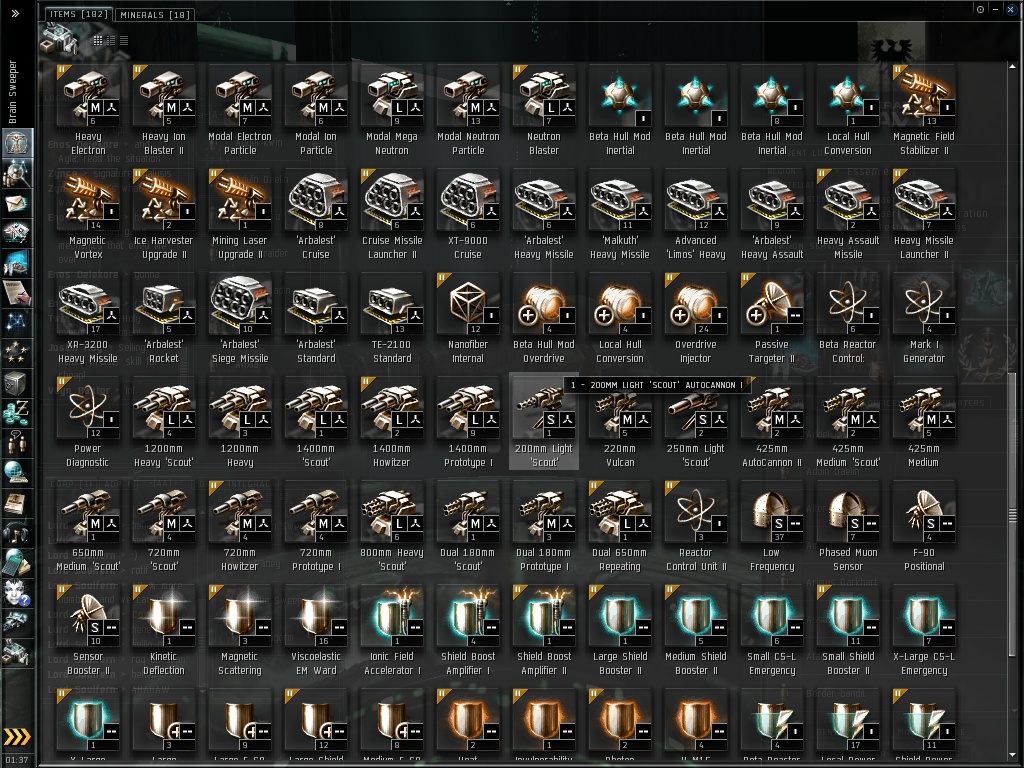This screenshot has height=768, width=1024.
Task: Open the wallet coins sidebar icon
Action: 16,413
